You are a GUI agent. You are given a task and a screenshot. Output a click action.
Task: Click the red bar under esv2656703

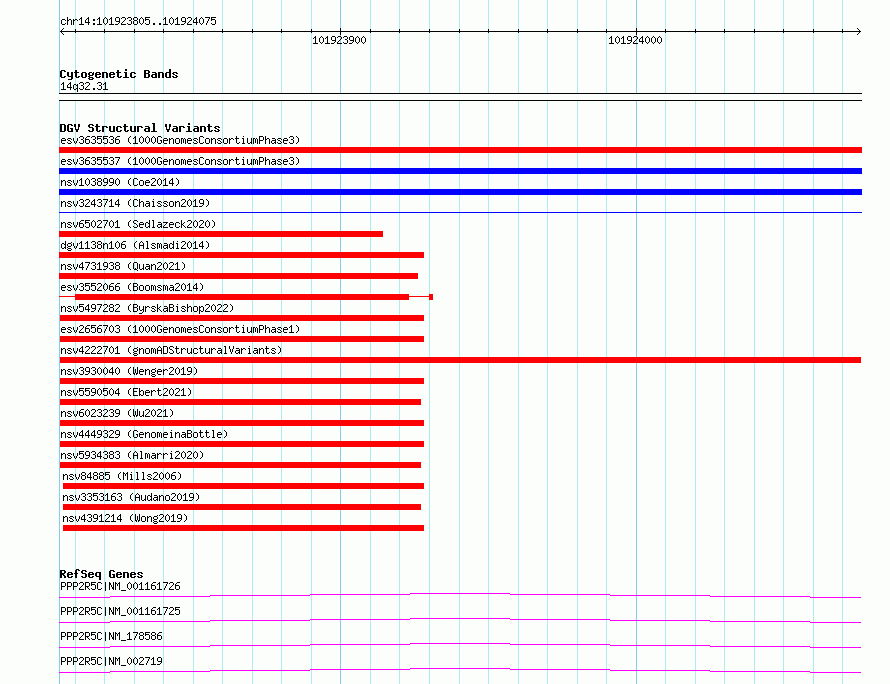click(x=241, y=339)
